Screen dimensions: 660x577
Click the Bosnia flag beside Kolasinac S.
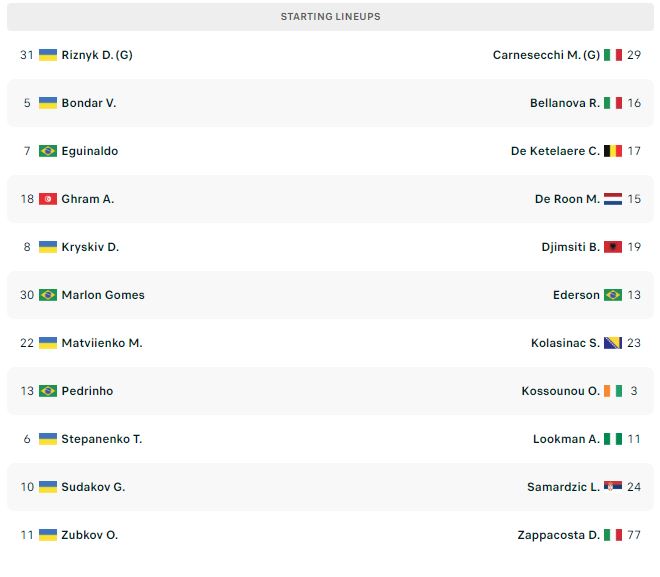pyautogui.click(x=612, y=343)
